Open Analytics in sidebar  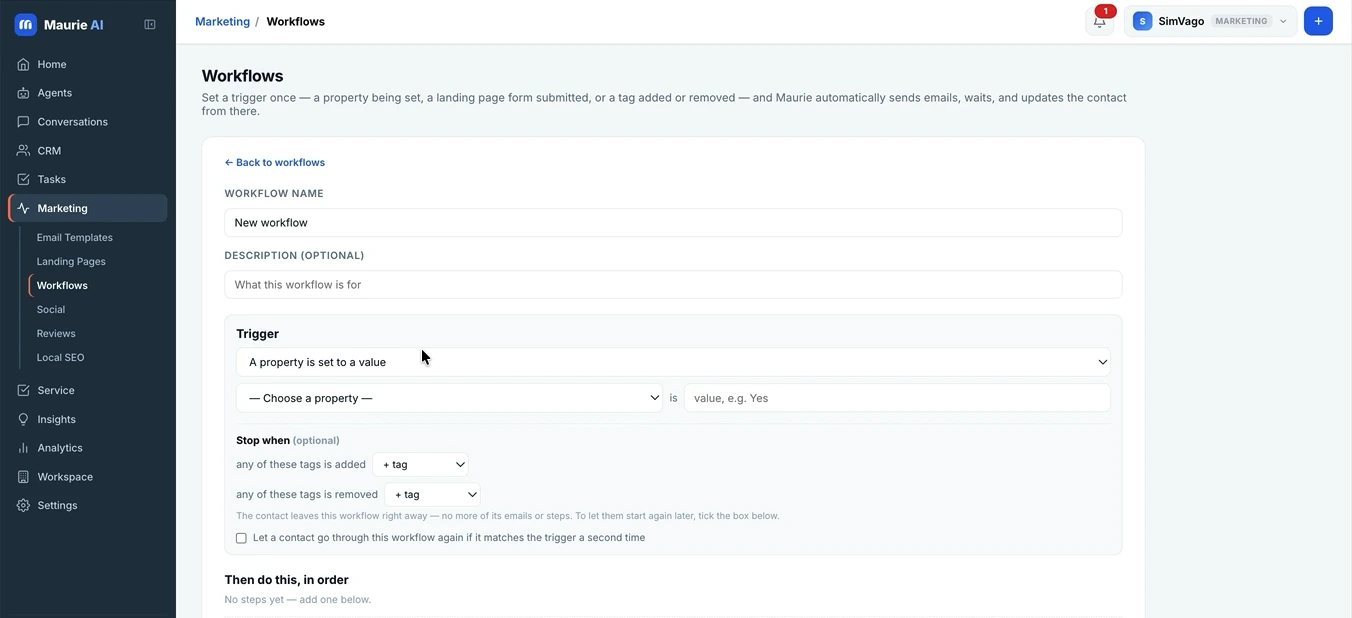pyautogui.click(x=88, y=448)
